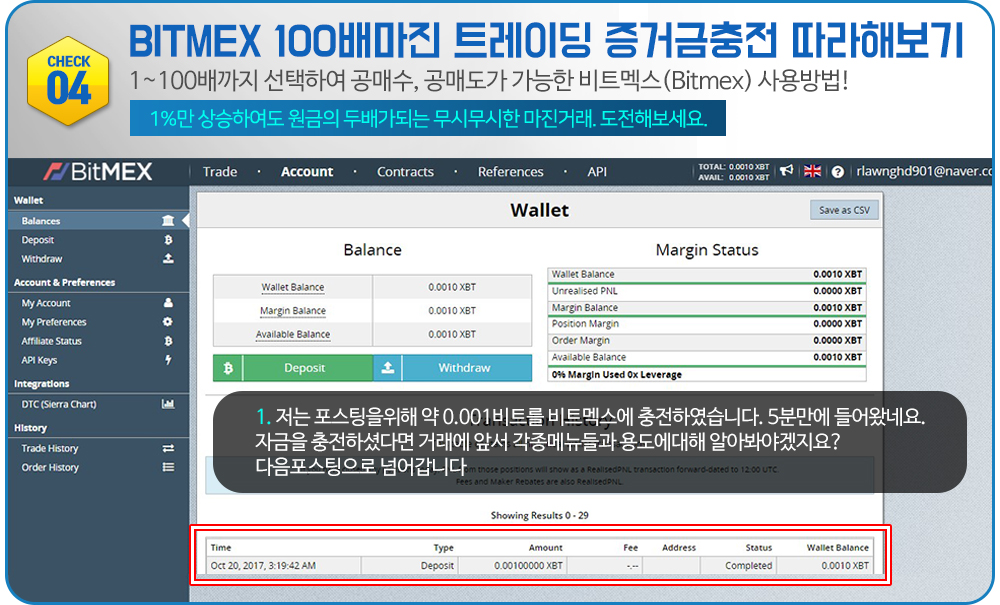Click the arrows icon beside Trade History
The height and width of the screenshot is (605, 1000).
[x=168, y=448]
